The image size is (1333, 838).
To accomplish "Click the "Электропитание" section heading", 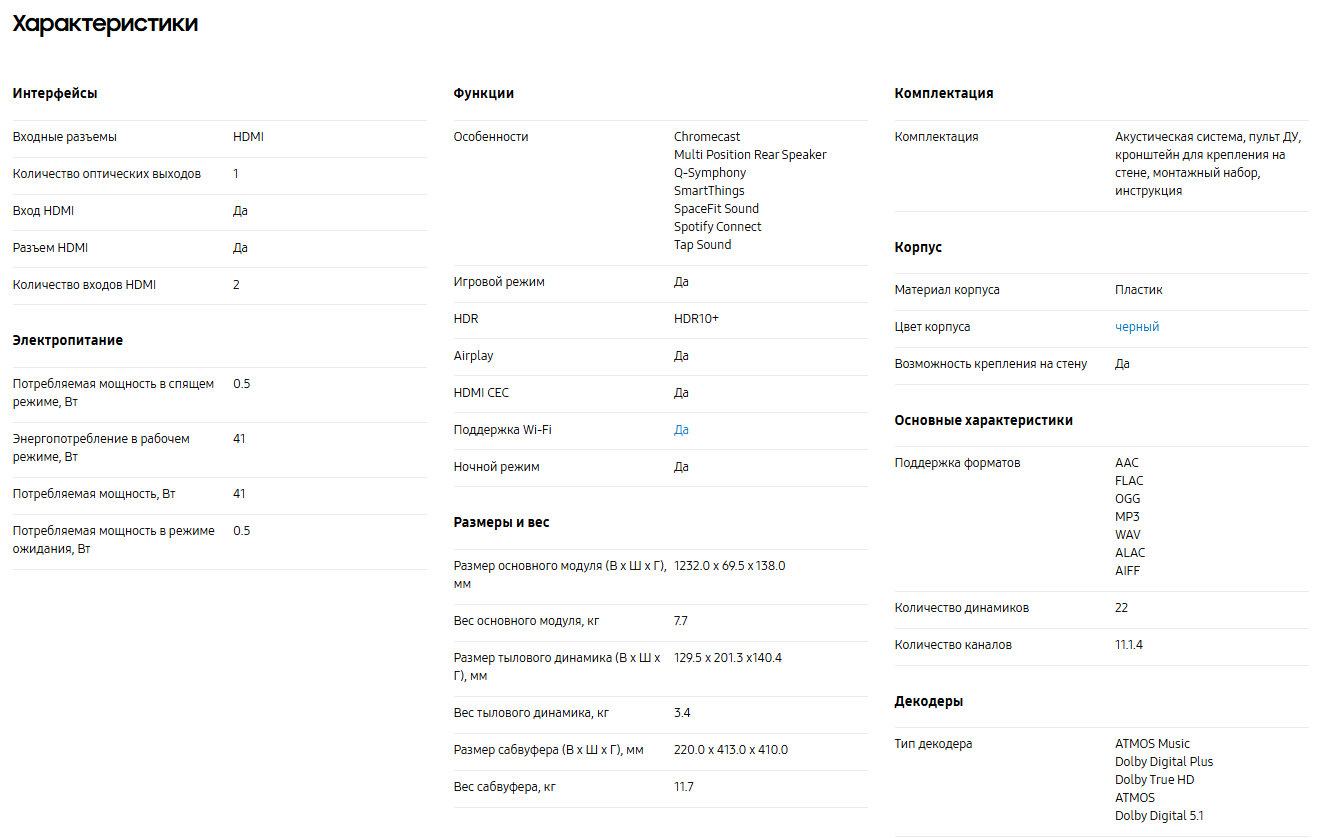I will pos(68,340).
